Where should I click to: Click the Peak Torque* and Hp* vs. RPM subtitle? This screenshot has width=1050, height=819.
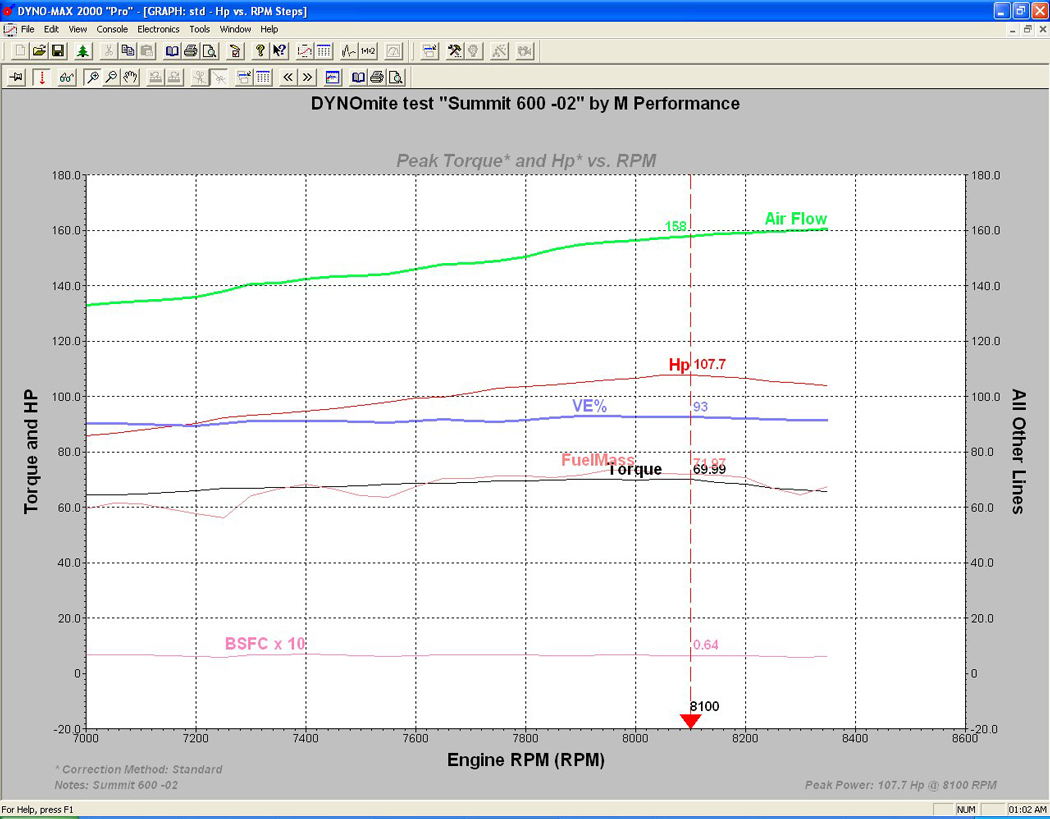526,161
